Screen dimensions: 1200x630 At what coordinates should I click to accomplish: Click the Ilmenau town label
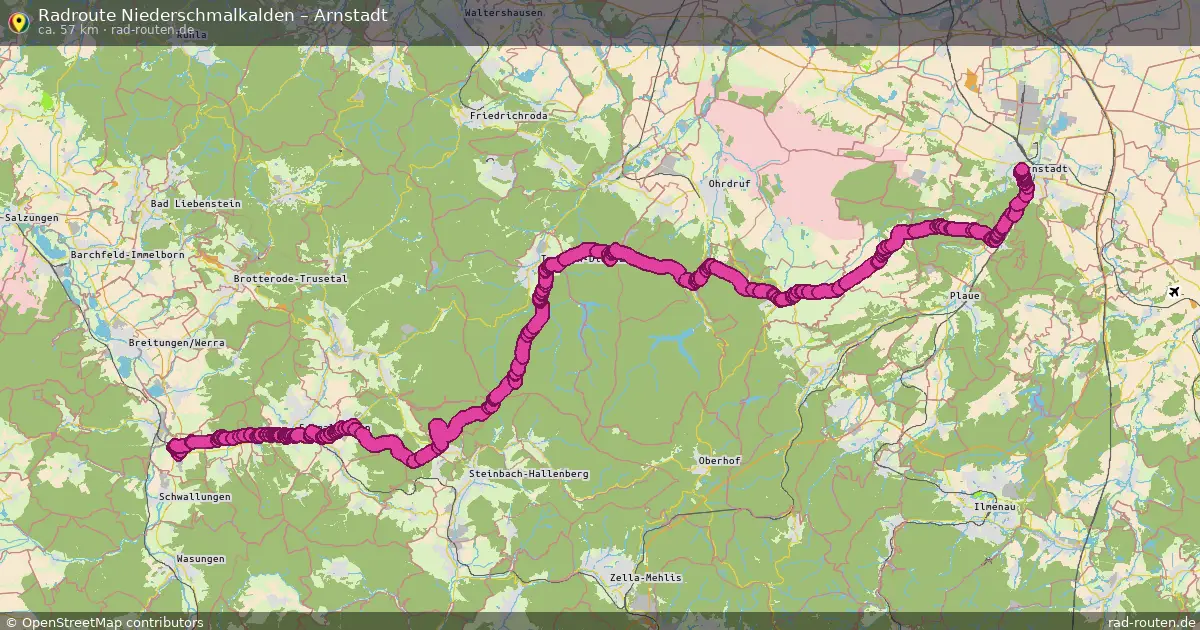click(x=995, y=507)
